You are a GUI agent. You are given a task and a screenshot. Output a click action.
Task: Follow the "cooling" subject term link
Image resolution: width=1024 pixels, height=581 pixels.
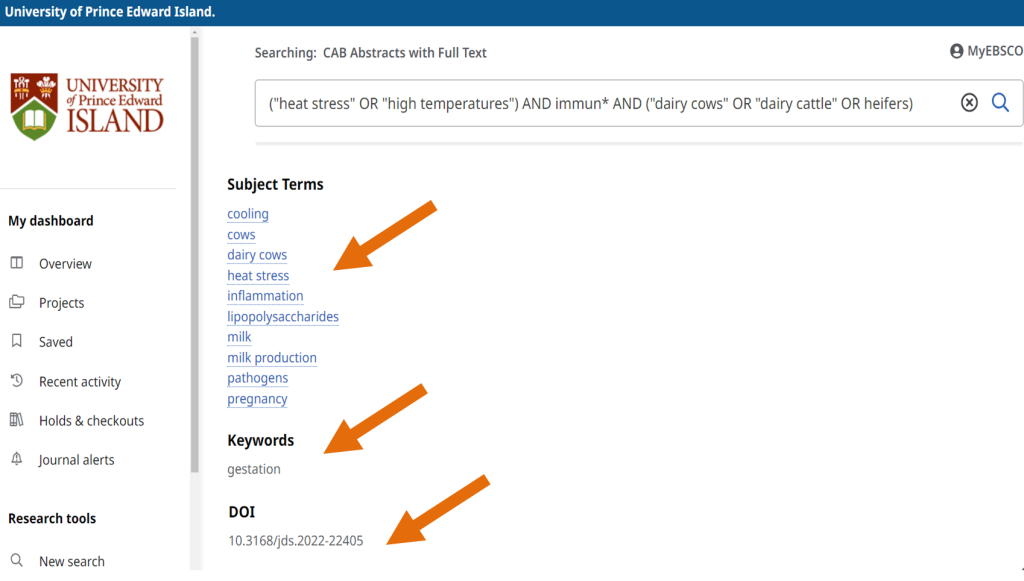pos(248,214)
